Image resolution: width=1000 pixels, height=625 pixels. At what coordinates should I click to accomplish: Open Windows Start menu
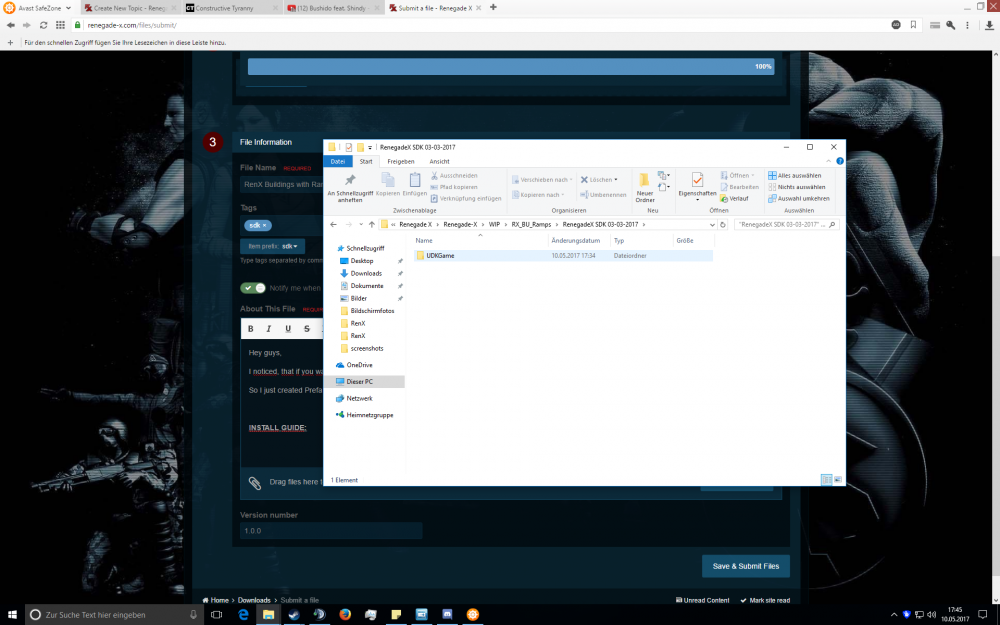12,614
